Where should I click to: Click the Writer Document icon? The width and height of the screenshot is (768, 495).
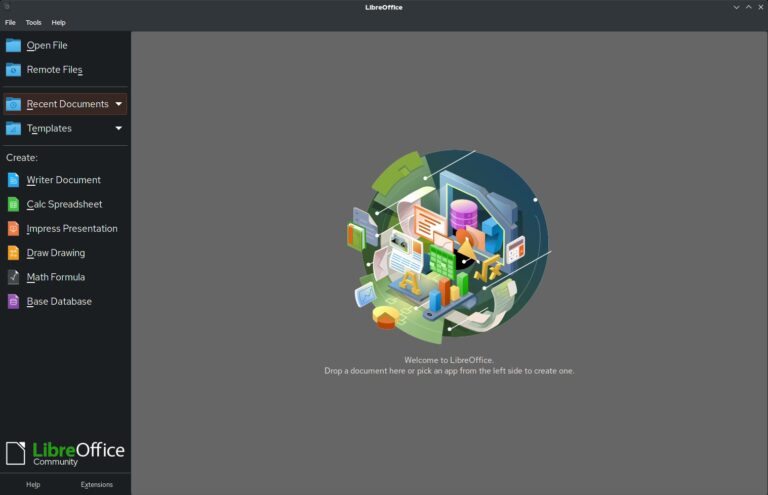(x=13, y=180)
